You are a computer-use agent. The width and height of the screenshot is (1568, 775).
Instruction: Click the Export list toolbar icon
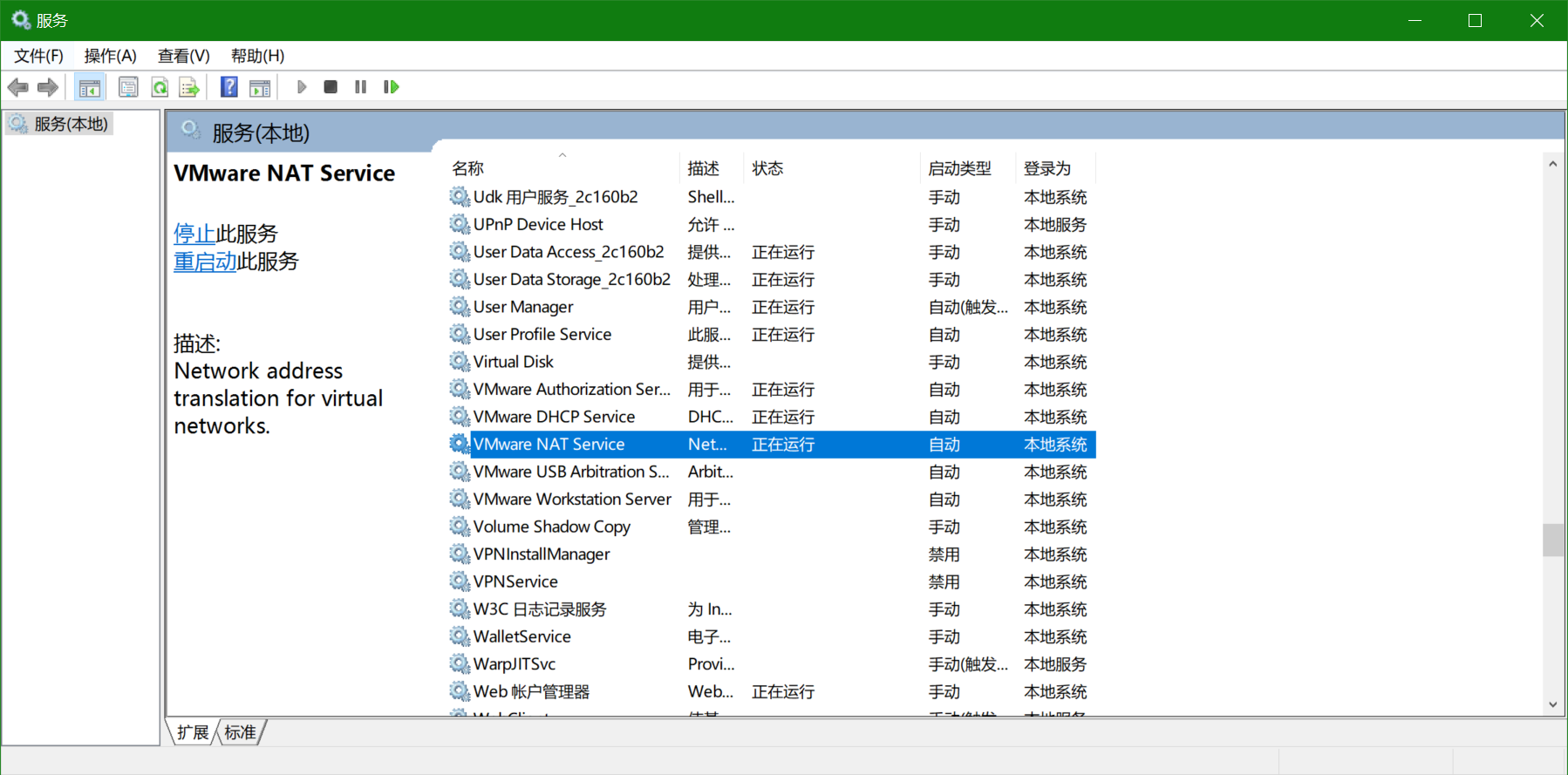[189, 87]
